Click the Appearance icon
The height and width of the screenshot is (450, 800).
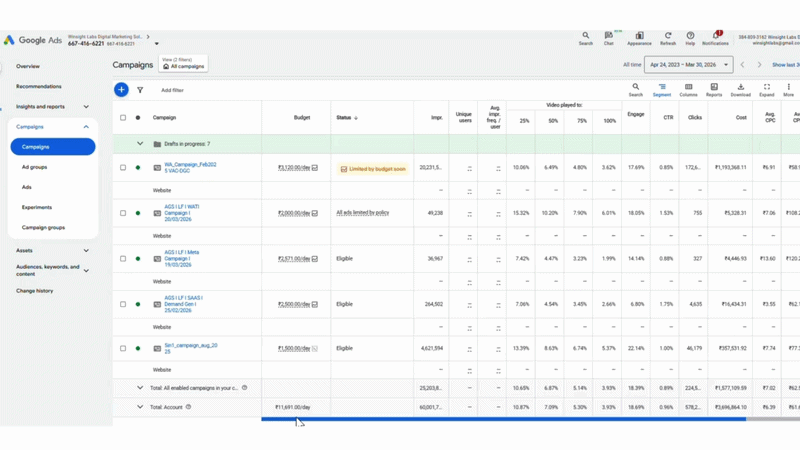click(639, 36)
